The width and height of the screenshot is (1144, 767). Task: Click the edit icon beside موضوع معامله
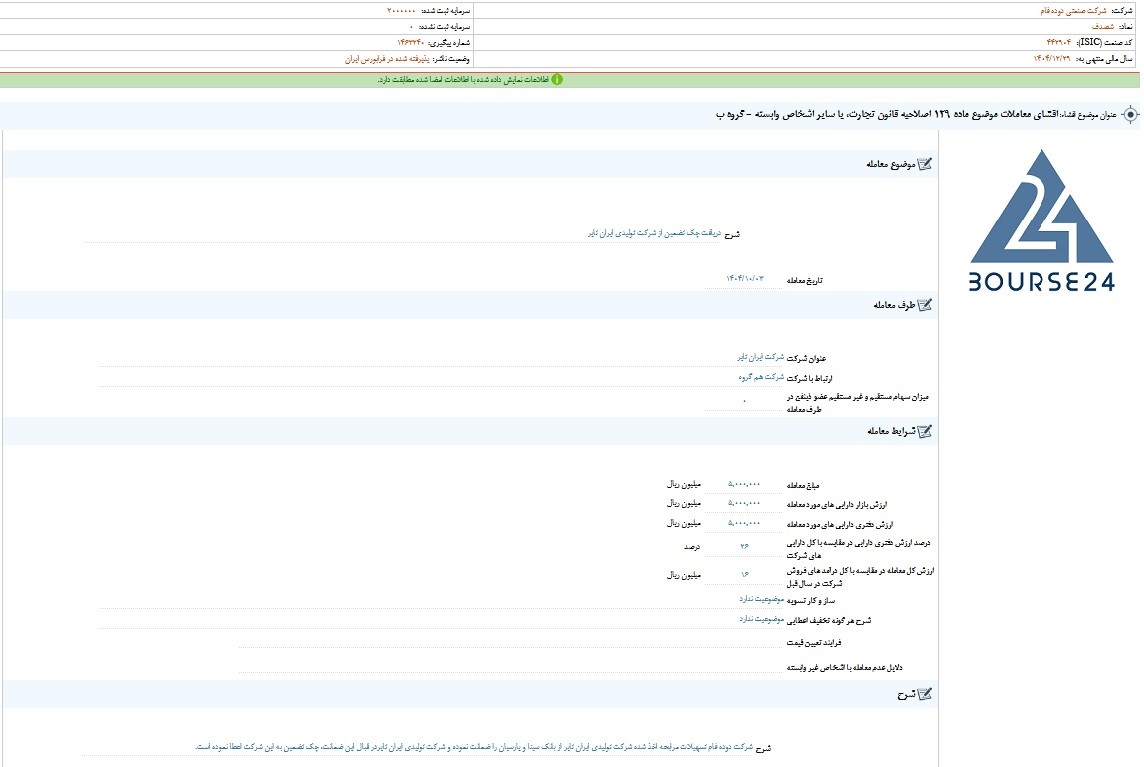coord(924,164)
